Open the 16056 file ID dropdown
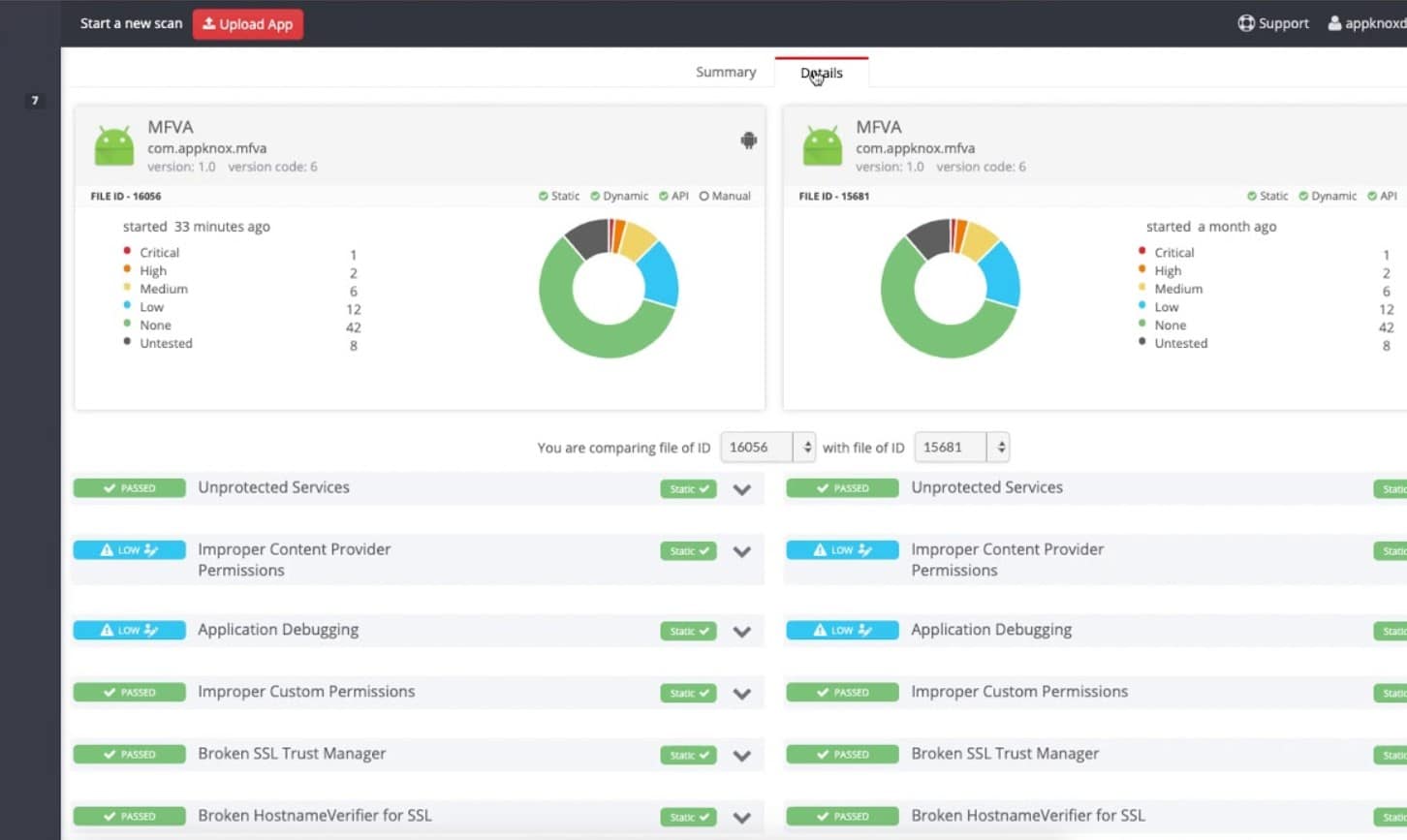Image resolution: width=1407 pixels, height=840 pixels. (768, 447)
